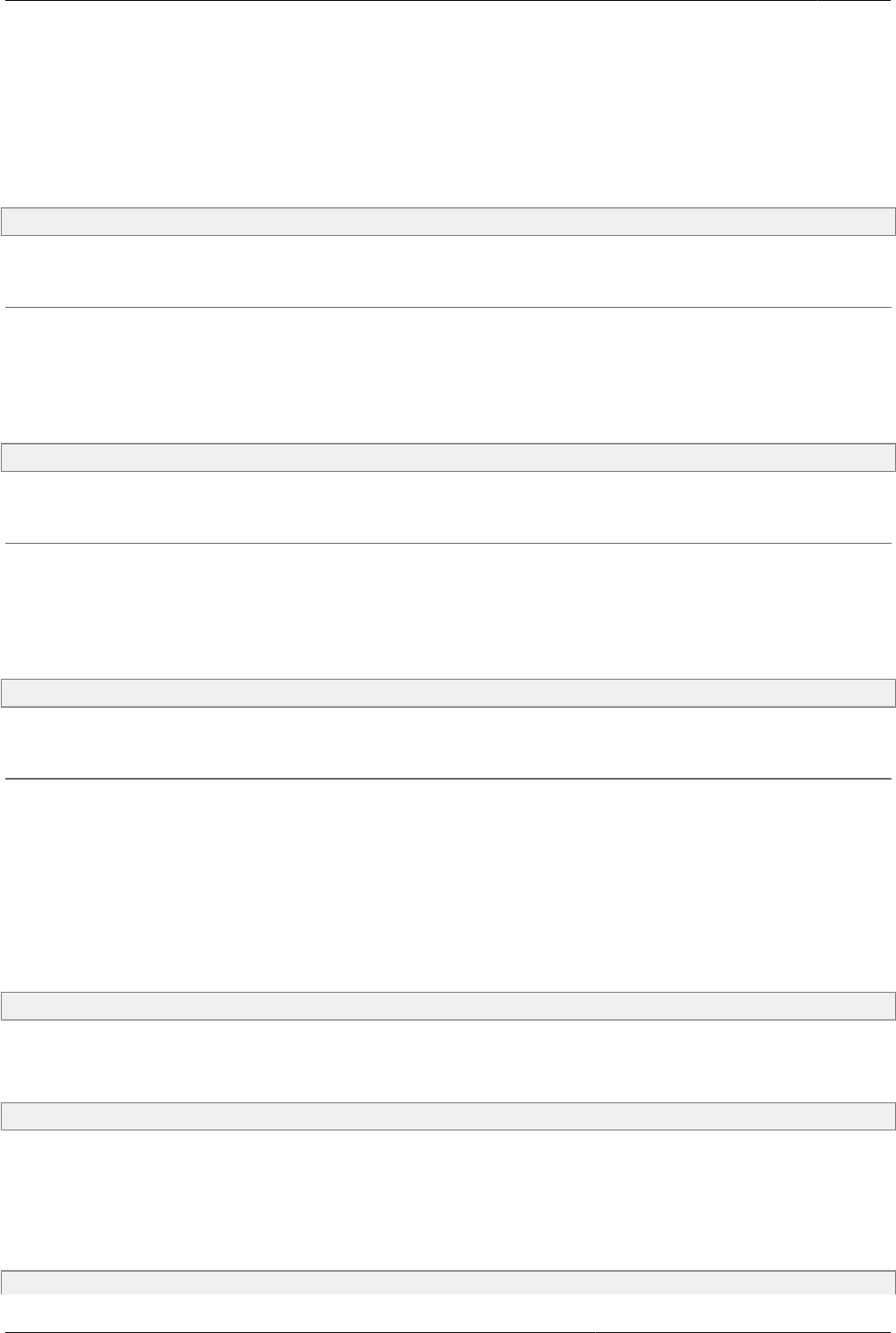896x1333 pixels.
Task: Click the horizontal divider below the second gray box
Action: pyautogui.click(x=448, y=543)
